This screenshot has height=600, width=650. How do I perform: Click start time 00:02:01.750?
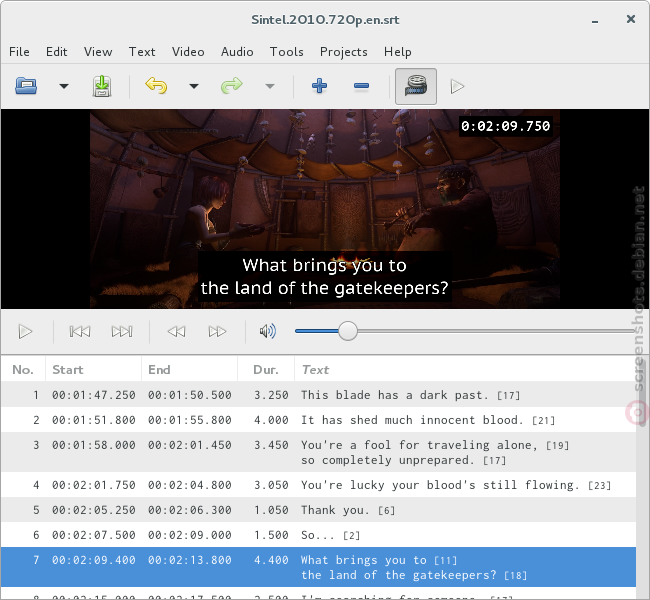94,485
